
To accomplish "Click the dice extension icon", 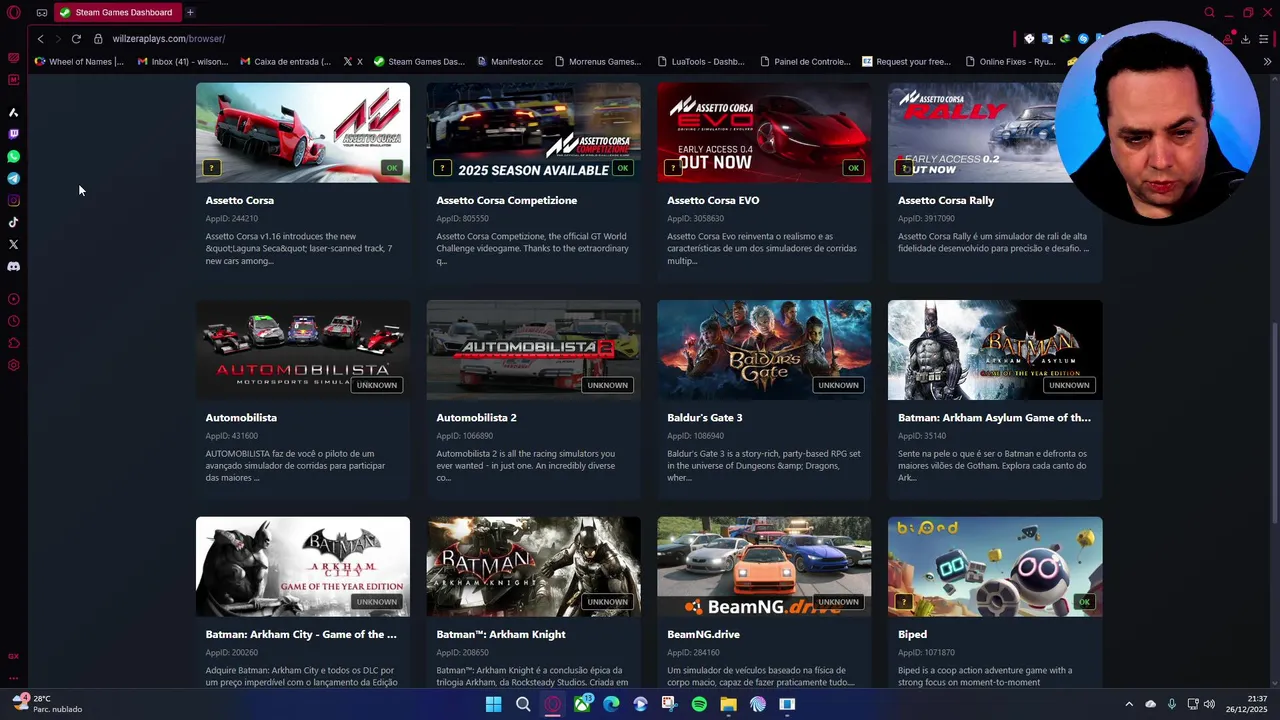I will (1029, 38).
